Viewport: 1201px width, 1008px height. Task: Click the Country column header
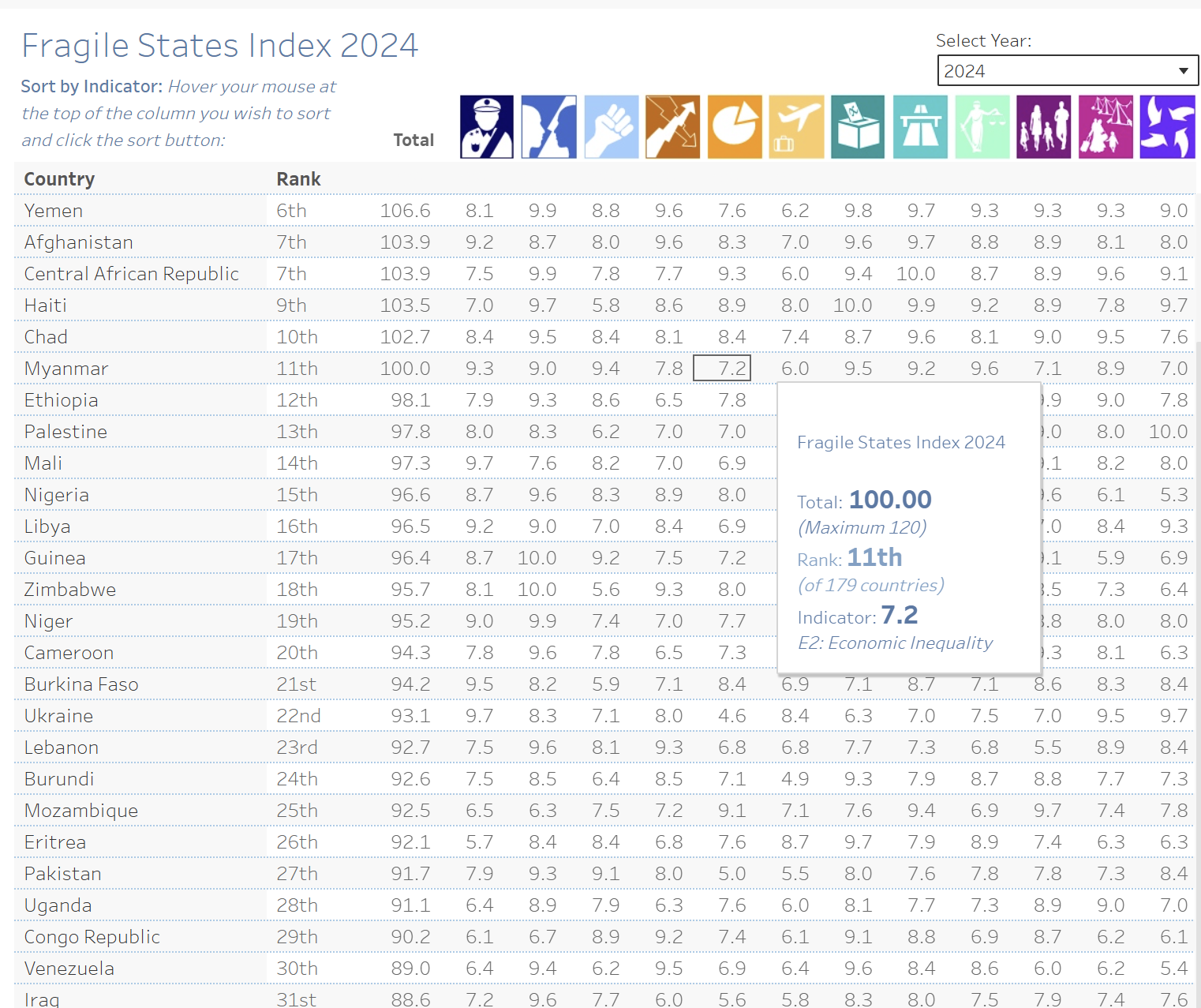(x=59, y=178)
